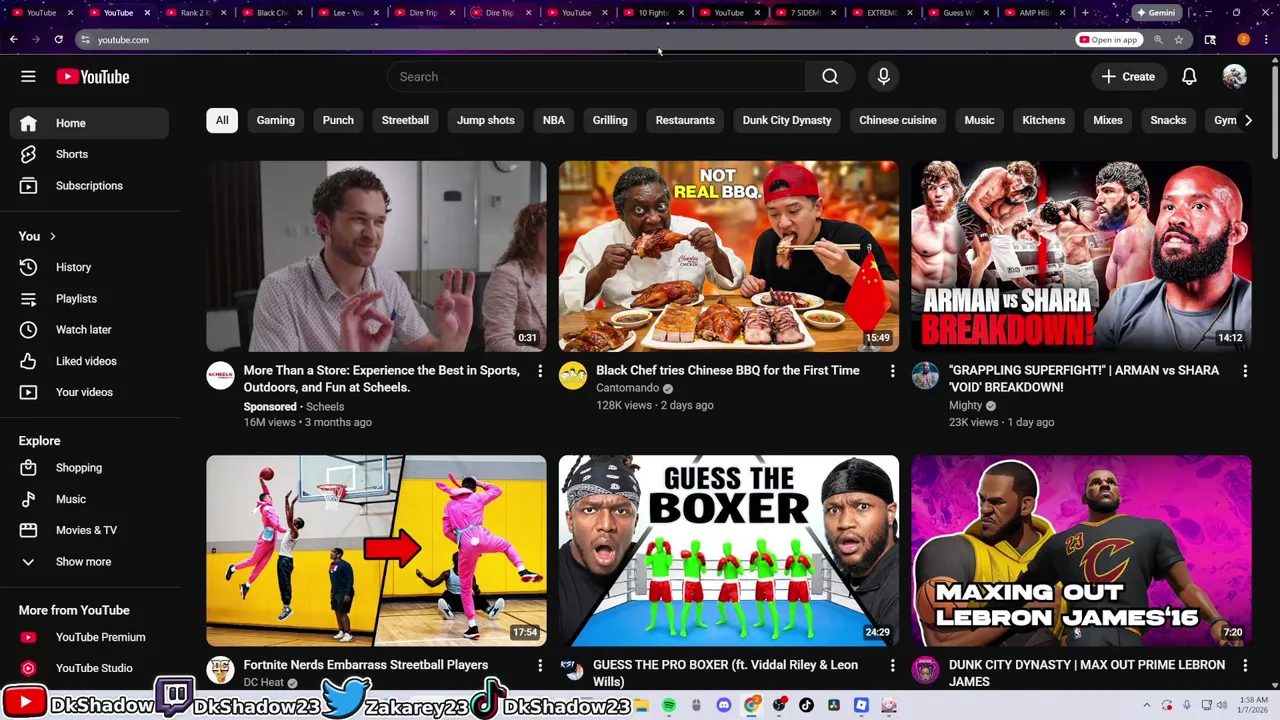Viewport: 1280px width, 720px height.
Task: Open File Explorer from the taskbar
Action: pos(642,706)
